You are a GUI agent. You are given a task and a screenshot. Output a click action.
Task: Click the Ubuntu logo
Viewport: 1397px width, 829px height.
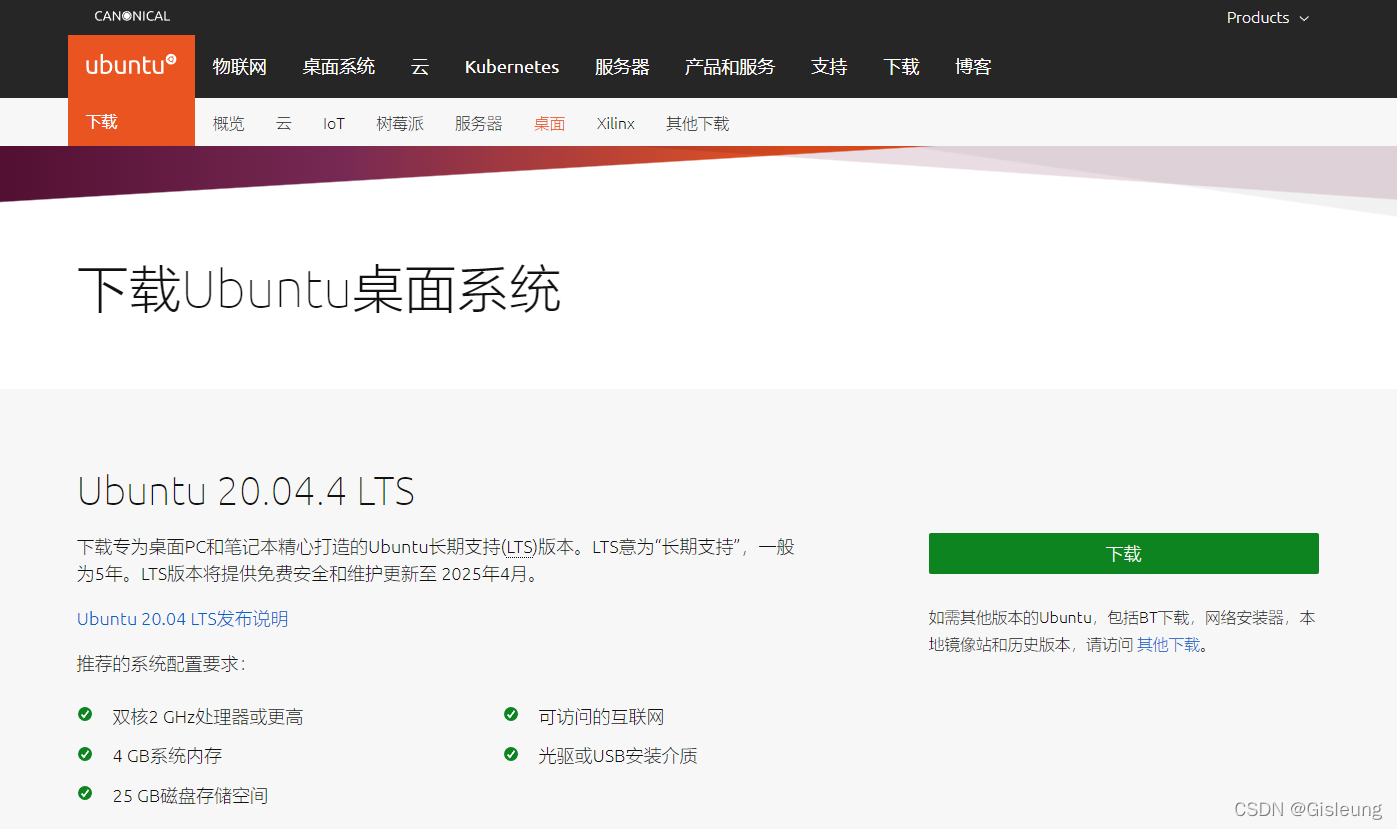(x=131, y=66)
